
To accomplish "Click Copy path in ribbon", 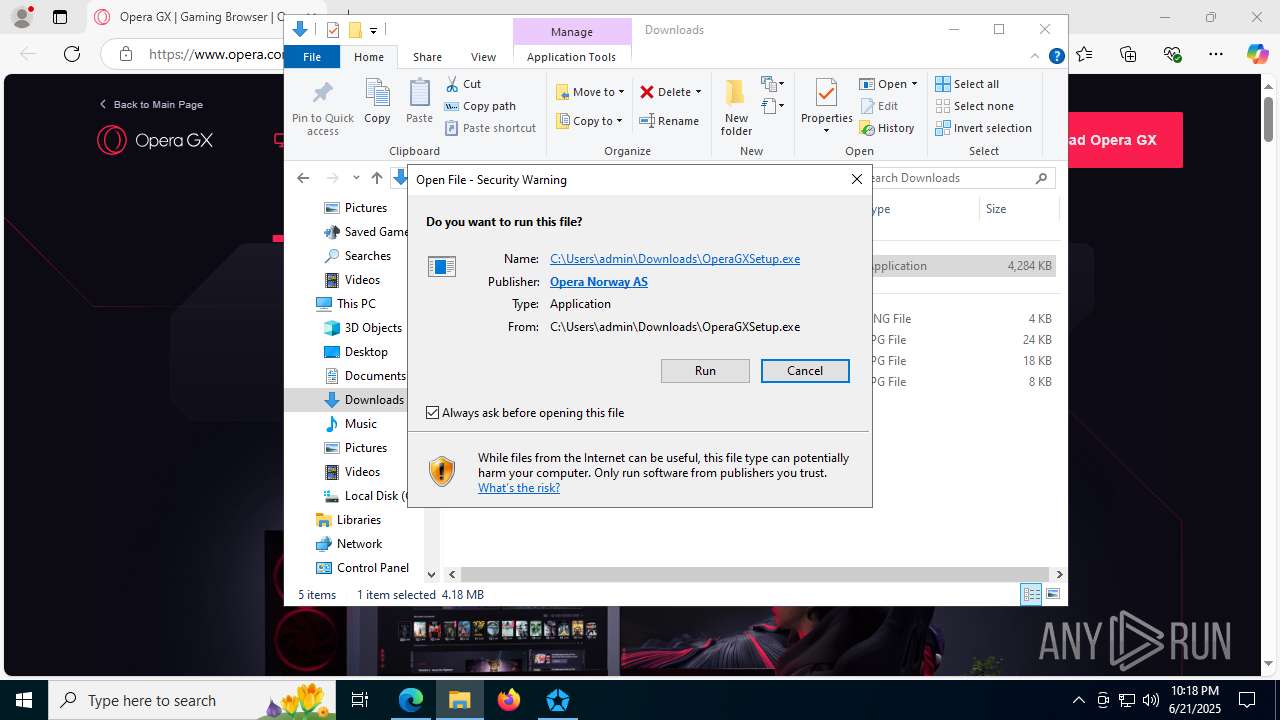I will tap(480, 106).
